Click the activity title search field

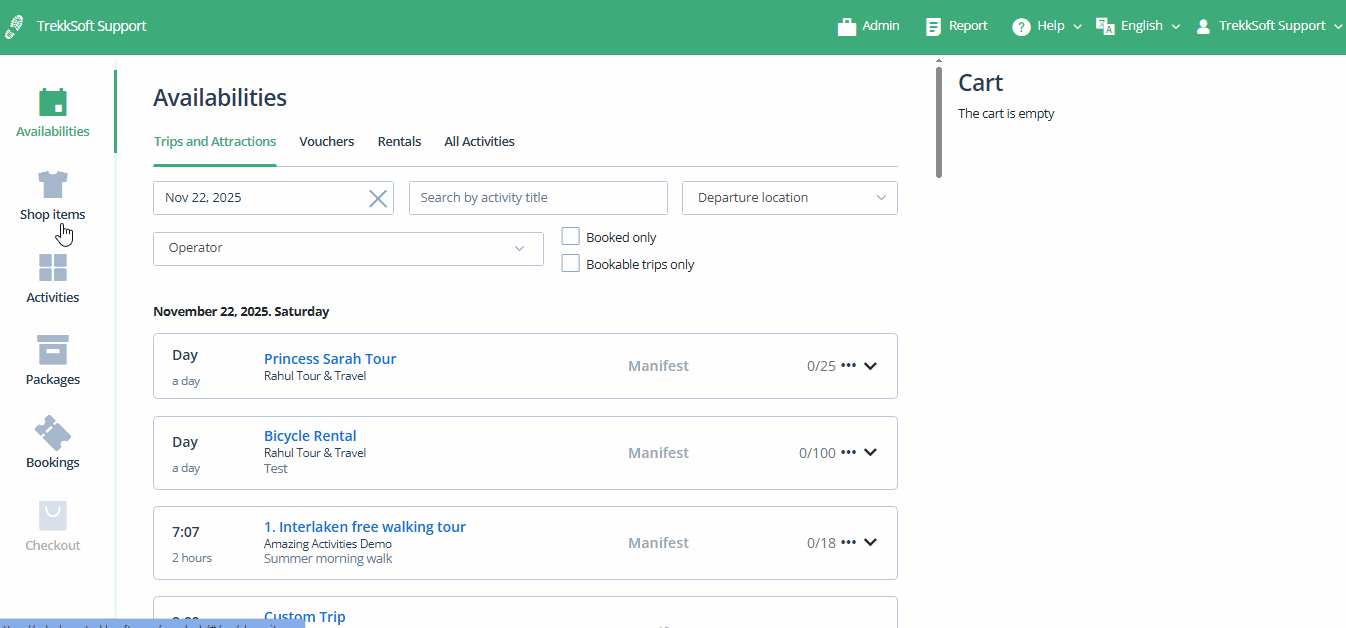[538, 197]
